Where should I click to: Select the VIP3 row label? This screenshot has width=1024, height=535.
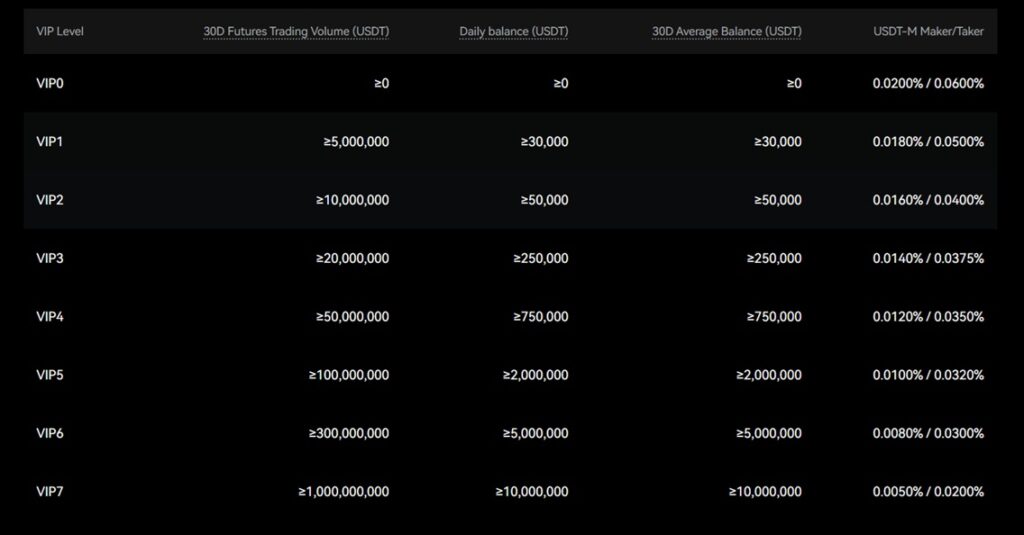coord(50,258)
